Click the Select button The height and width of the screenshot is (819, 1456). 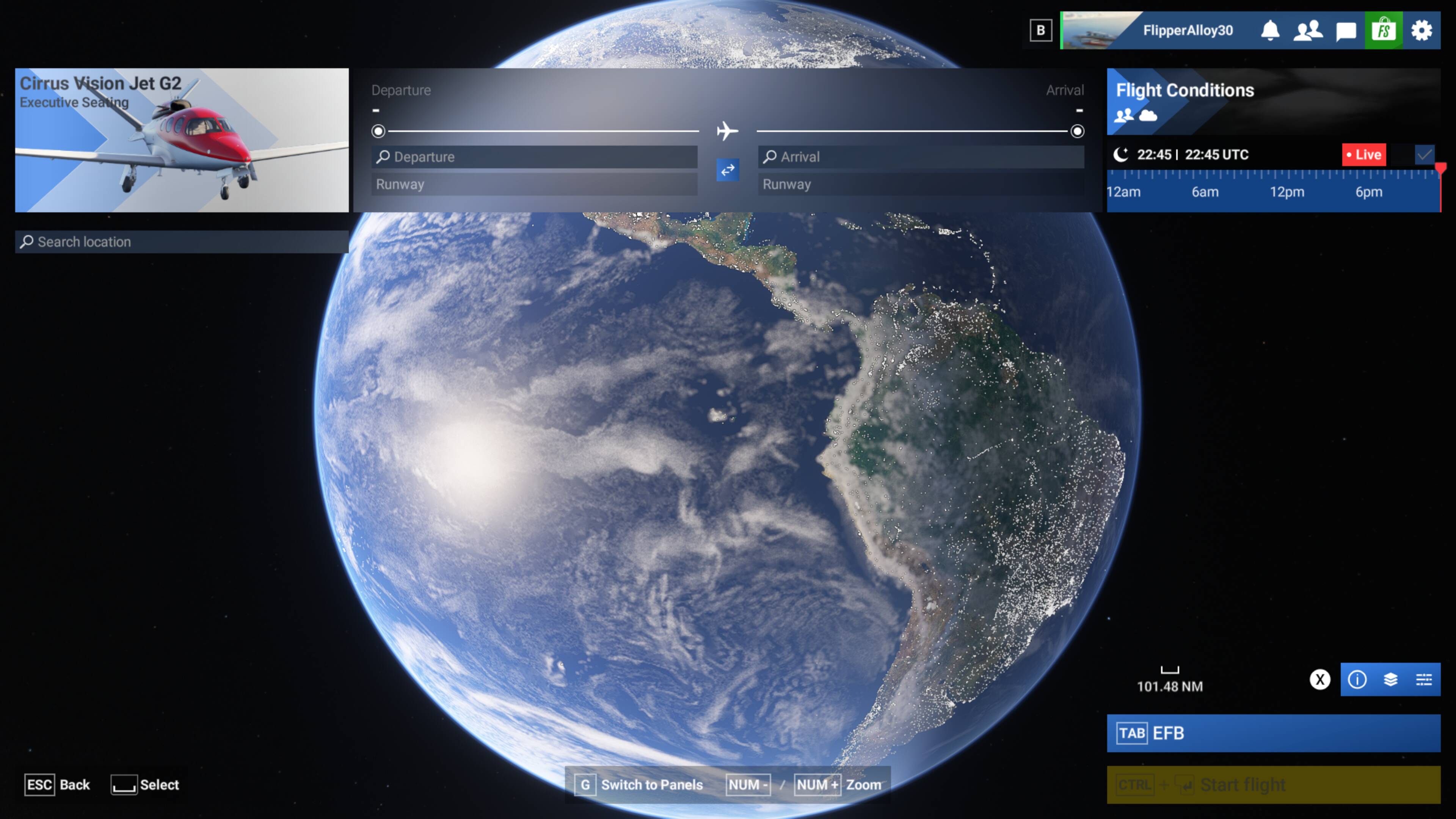145,784
